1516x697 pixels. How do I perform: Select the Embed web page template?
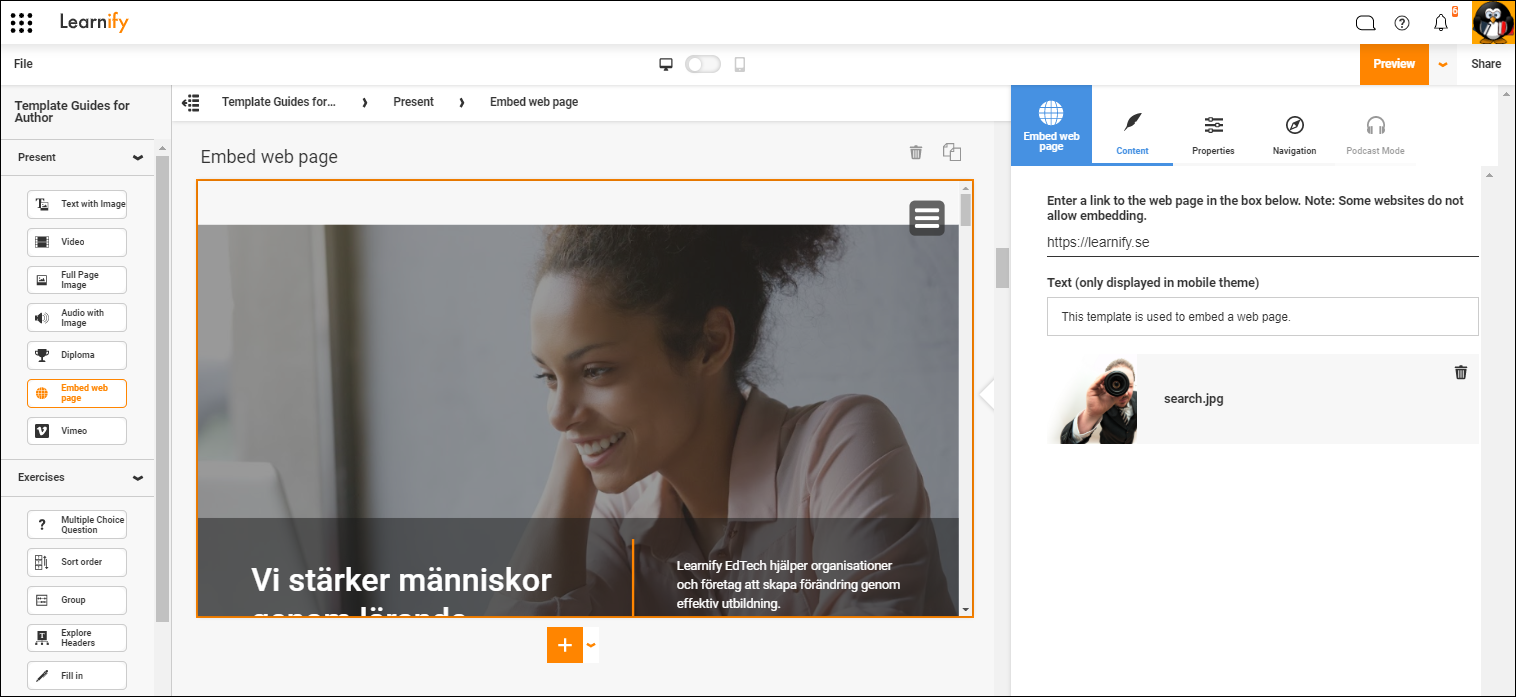click(x=77, y=393)
